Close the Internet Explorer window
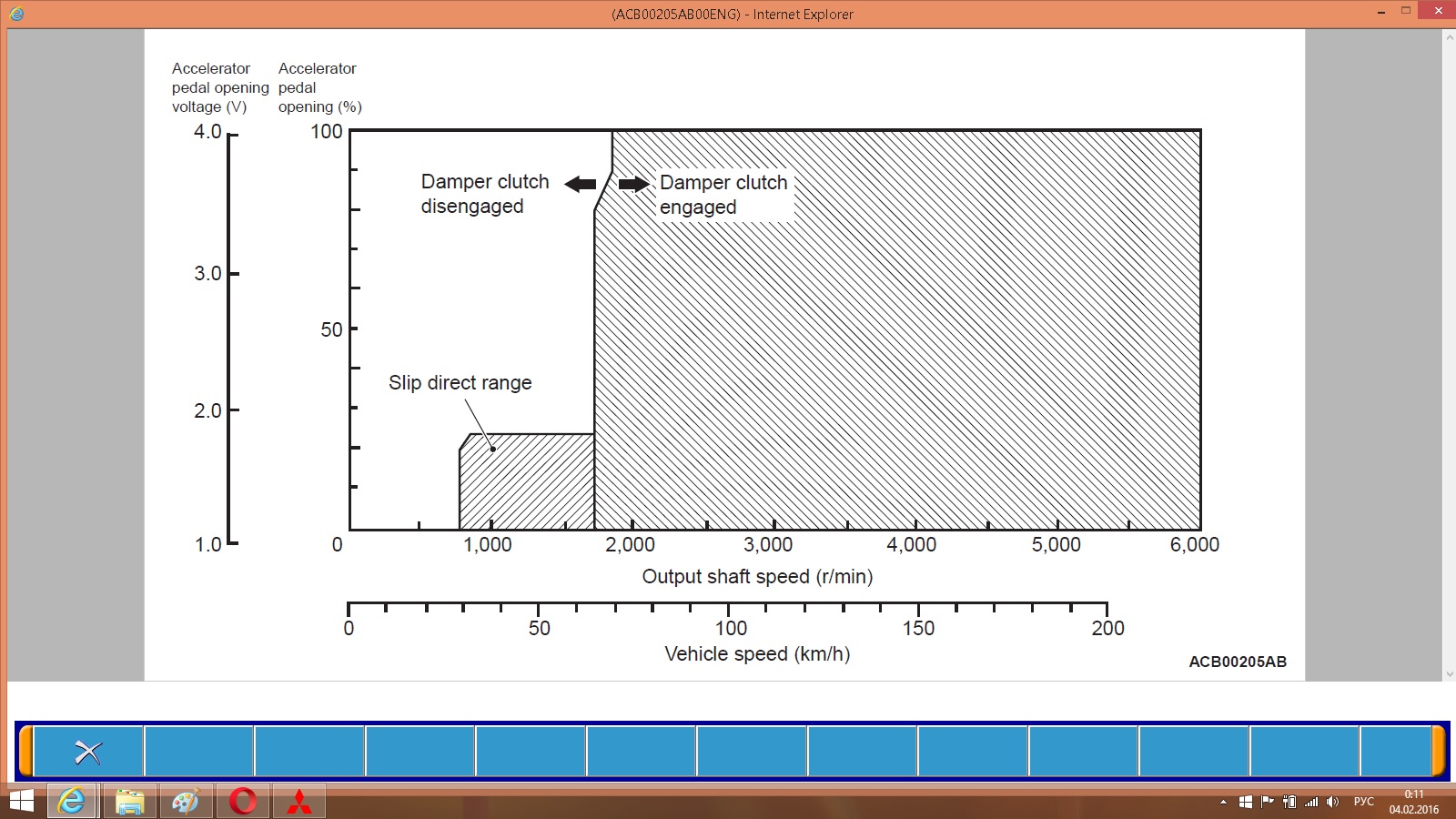 coord(1439,11)
